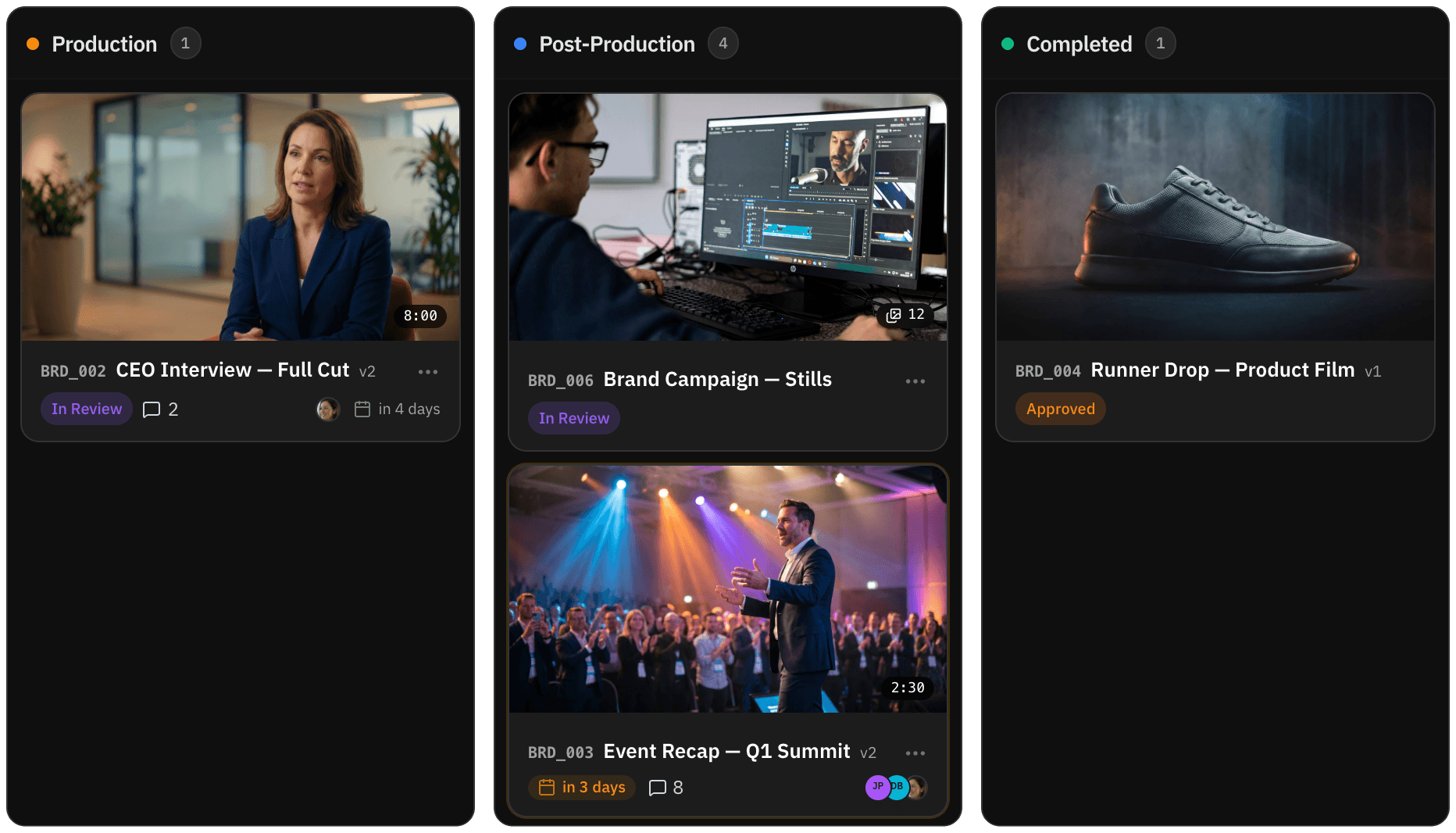Viewport: 1456px width, 833px height.
Task: Open 'Brand Campaign — Stills' title
Action: tap(718, 379)
